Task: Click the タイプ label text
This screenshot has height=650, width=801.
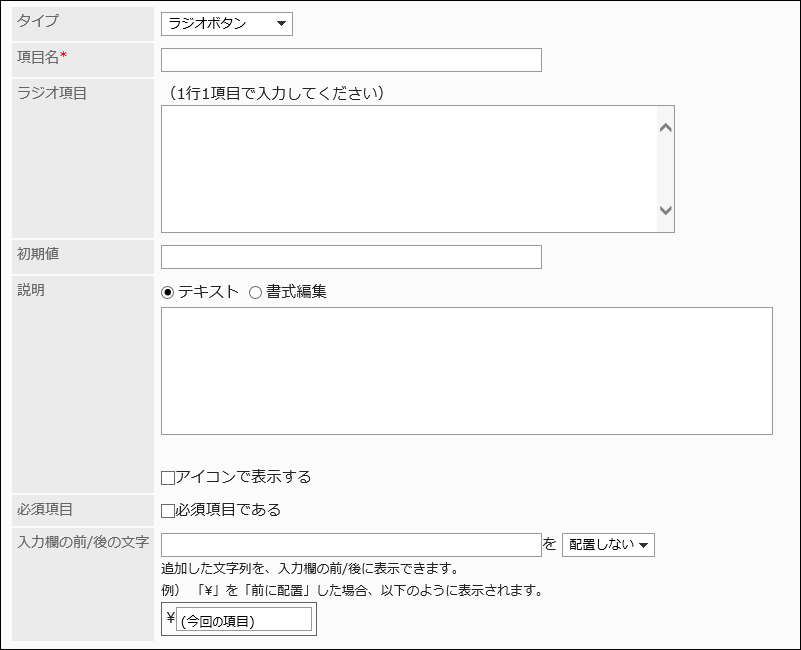Action: [x=37, y=21]
